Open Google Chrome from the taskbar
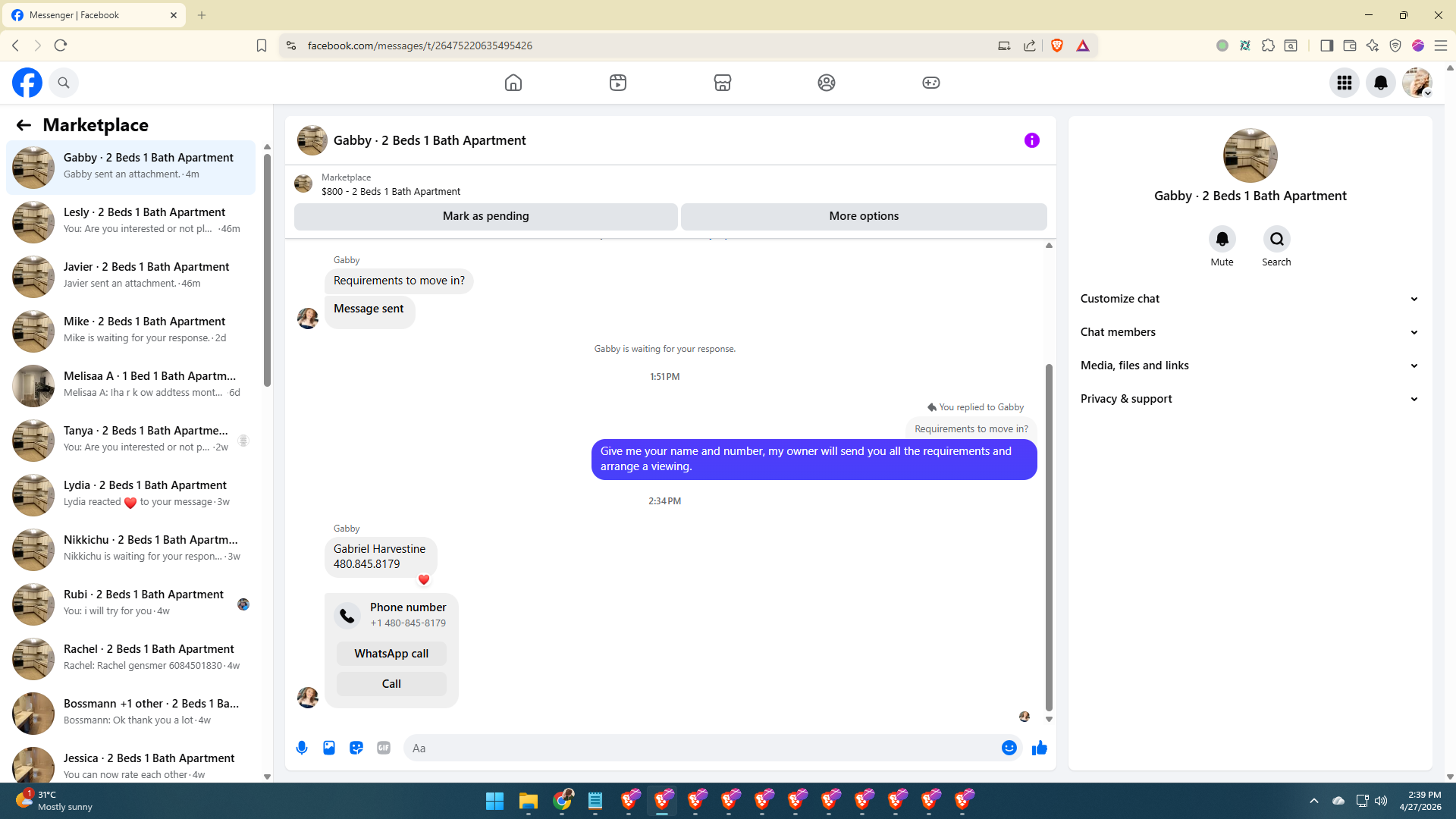This screenshot has width=1456, height=819. (x=562, y=801)
